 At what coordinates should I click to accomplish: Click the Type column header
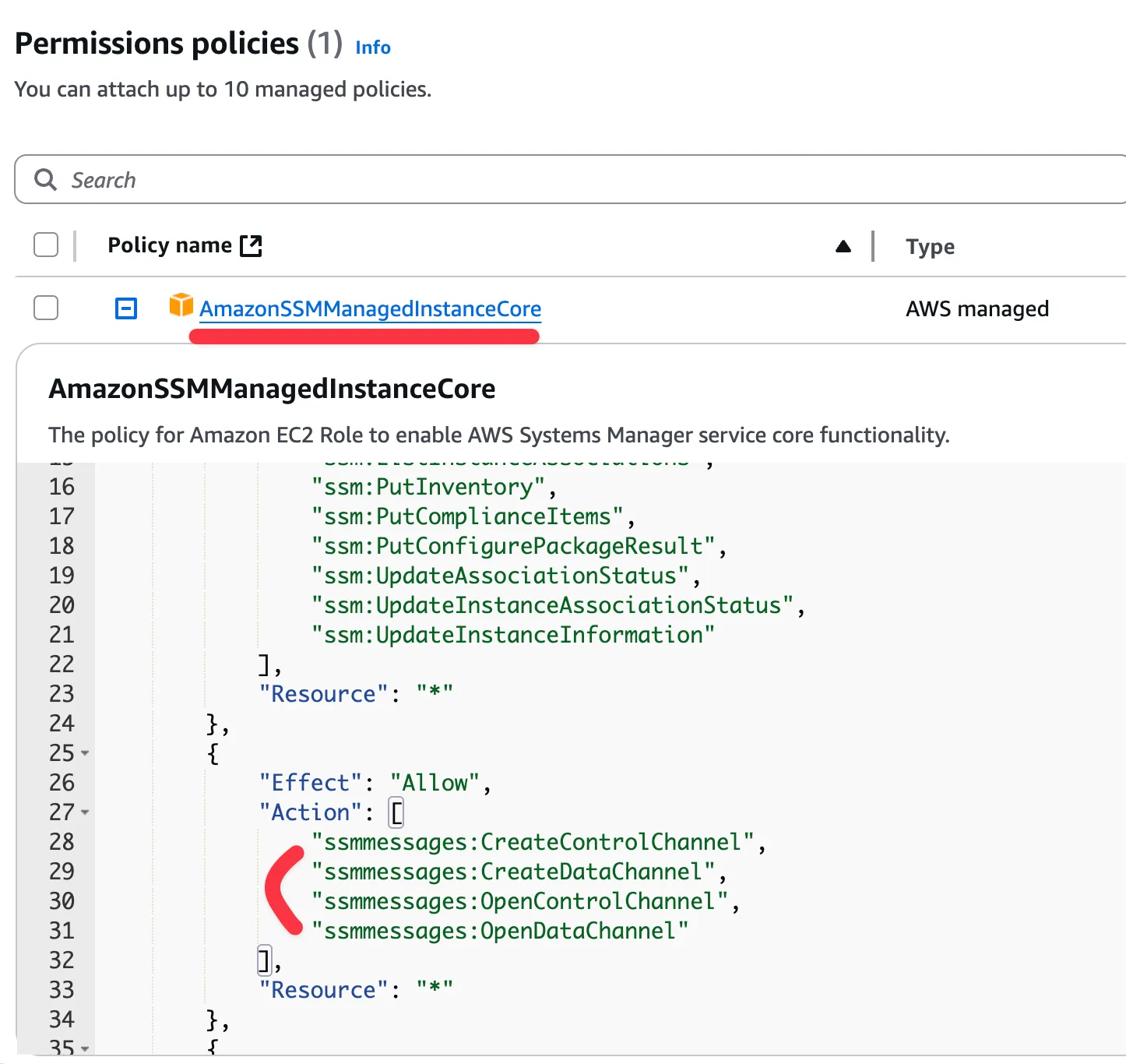(x=930, y=247)
